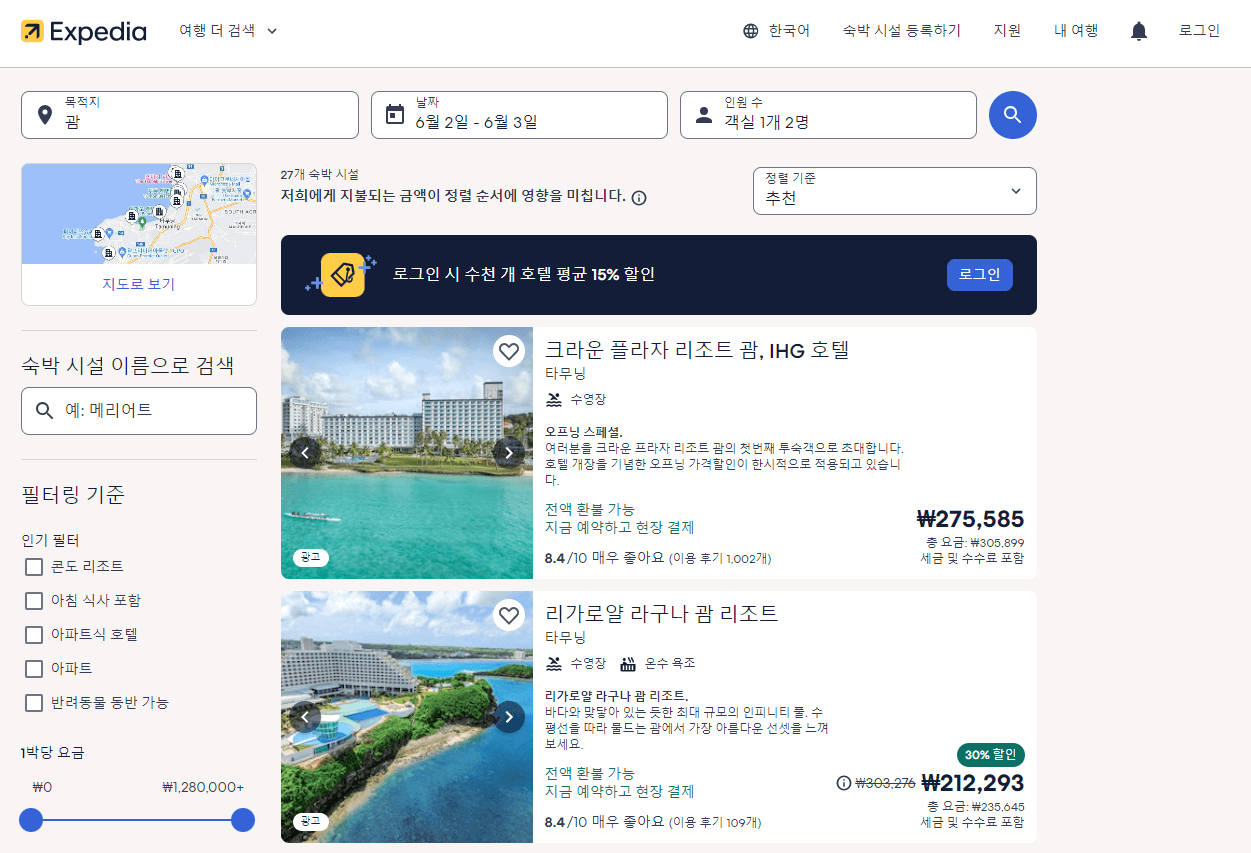Viewport: 1251px width, 853px height.
Task: Click pool icon on Crowne Plaza listing
Action: pyautogui.click(x=554, y=400)
